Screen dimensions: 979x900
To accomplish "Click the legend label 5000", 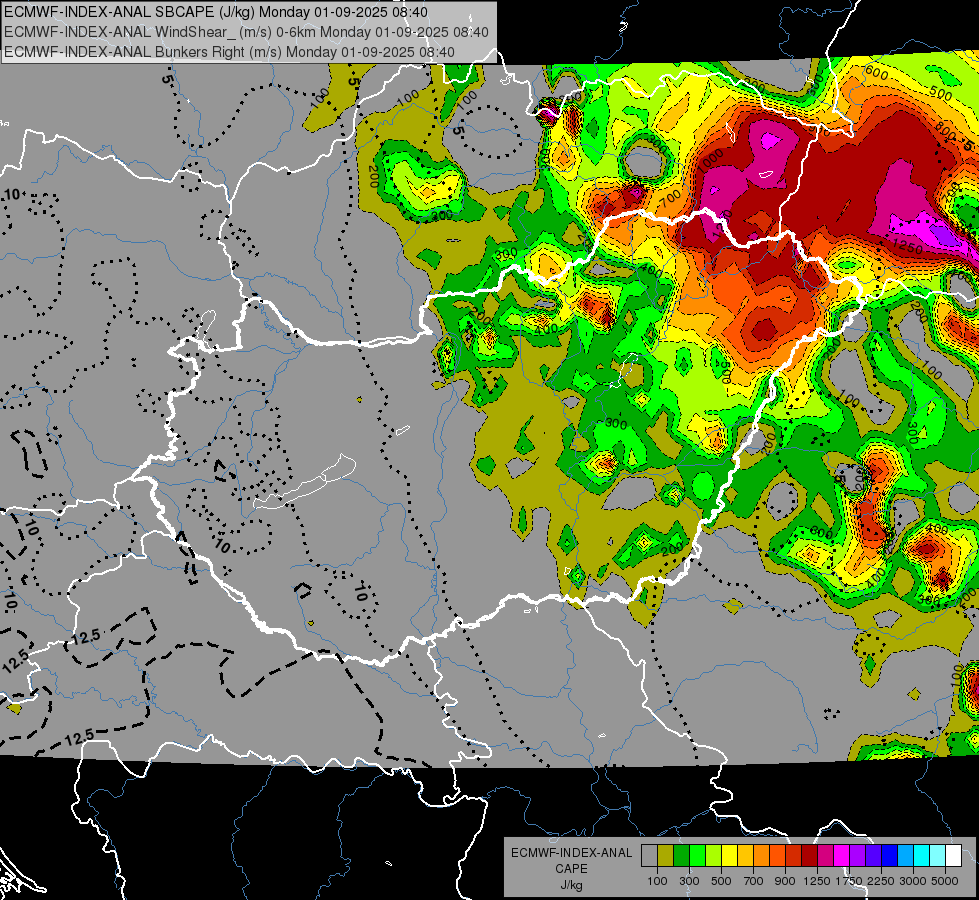I will click(x=945, y=881).
